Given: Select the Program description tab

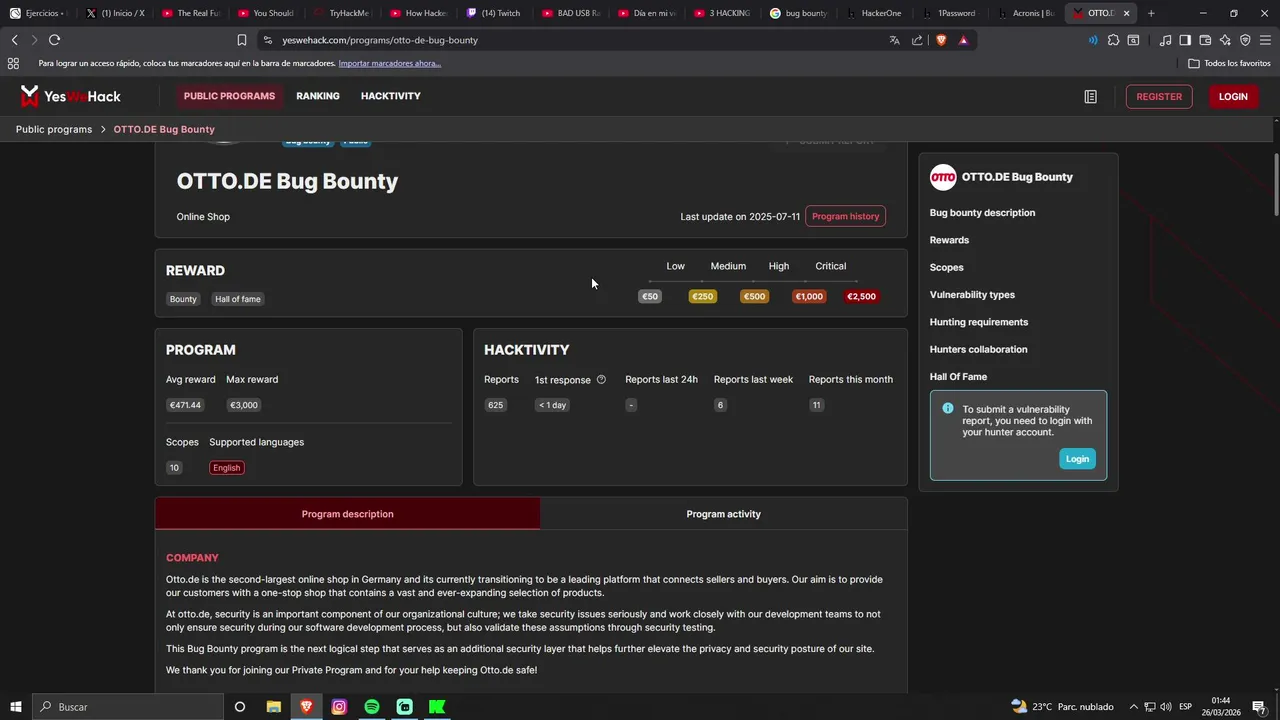Looking at the screenshot, I should tap(347, 514).
